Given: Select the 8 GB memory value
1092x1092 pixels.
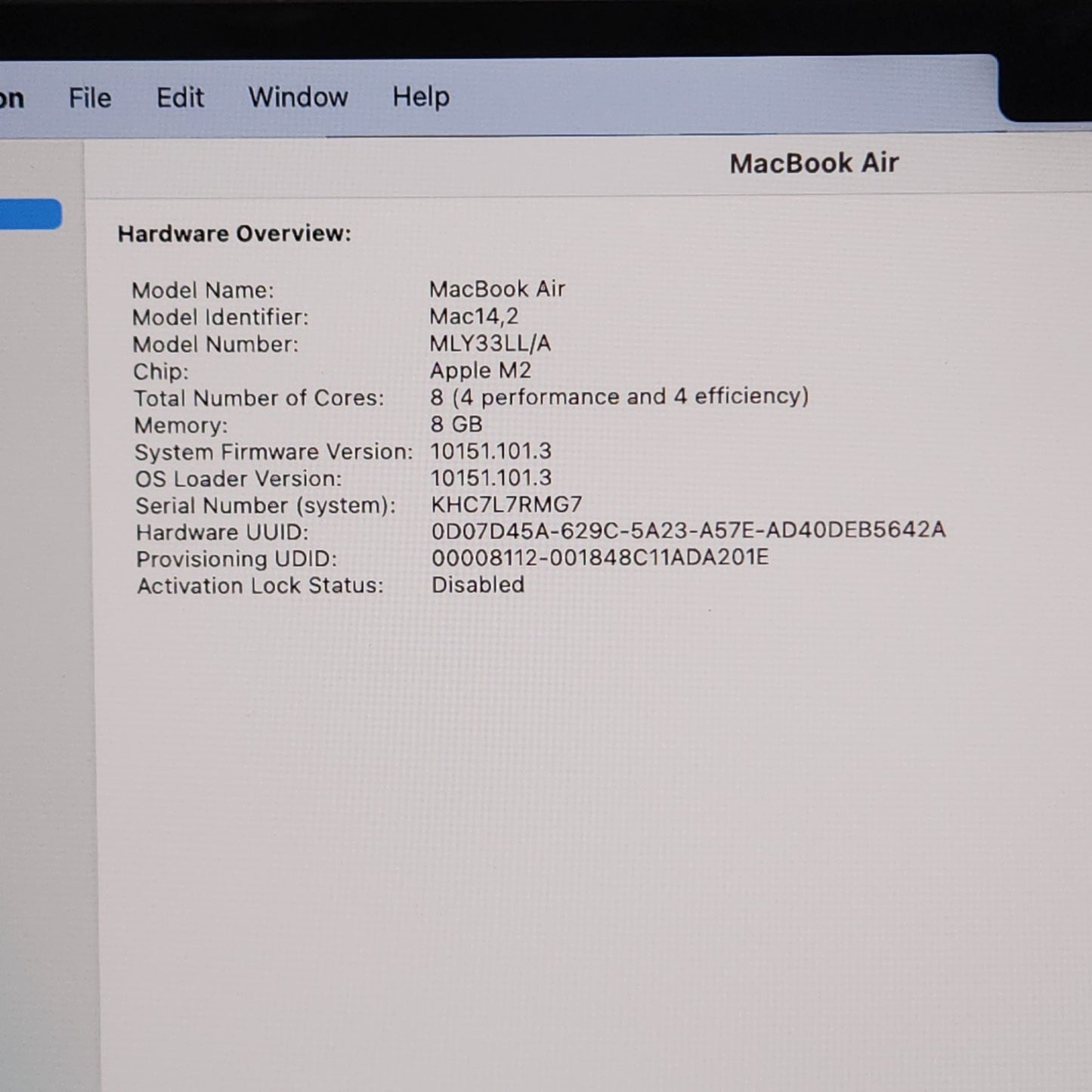Looking at the screenshot, I should tap(456, 424).
